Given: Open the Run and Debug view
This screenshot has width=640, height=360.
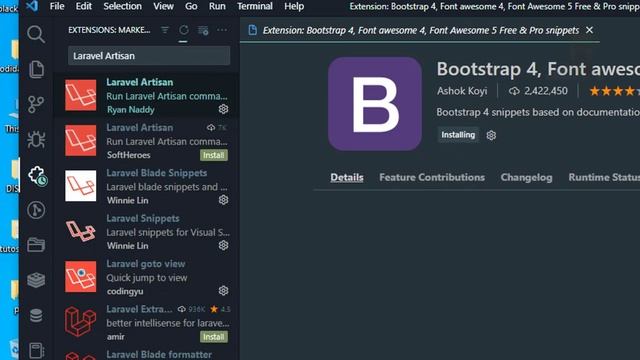Looking at the screenshot, I should [x=36, y=140].
